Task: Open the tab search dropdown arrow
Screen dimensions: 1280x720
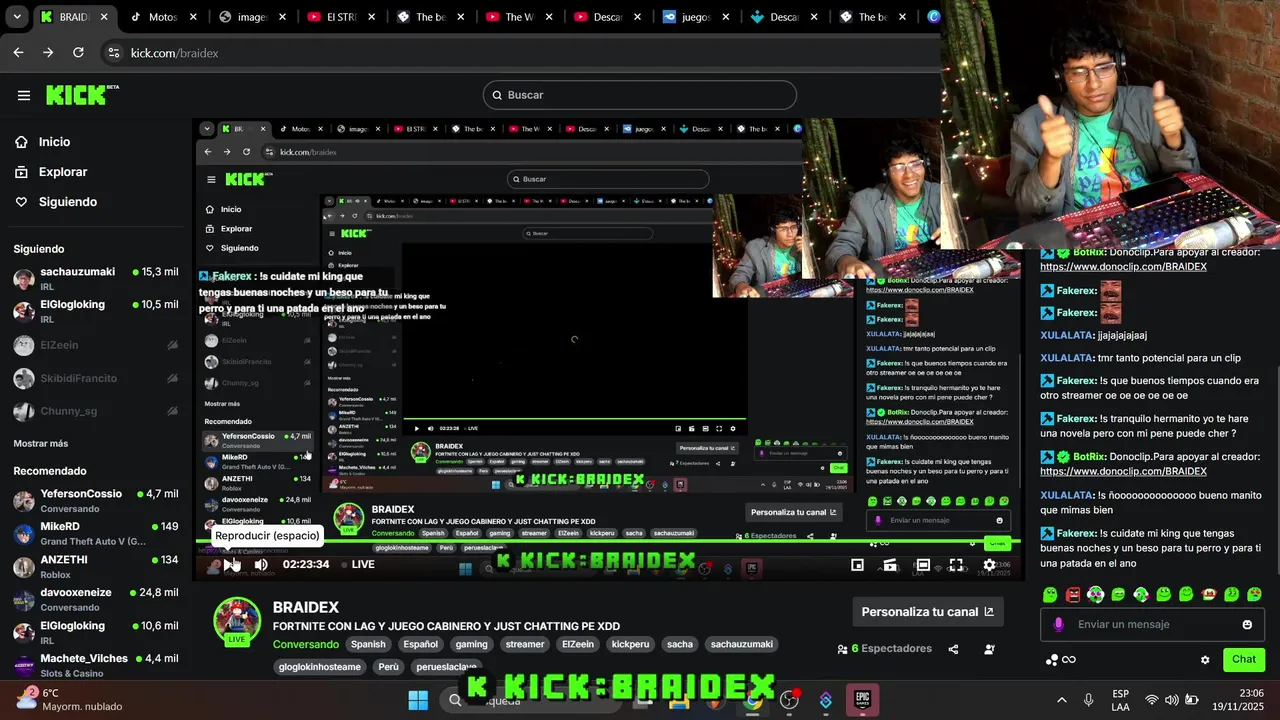Action: [17, 17]
